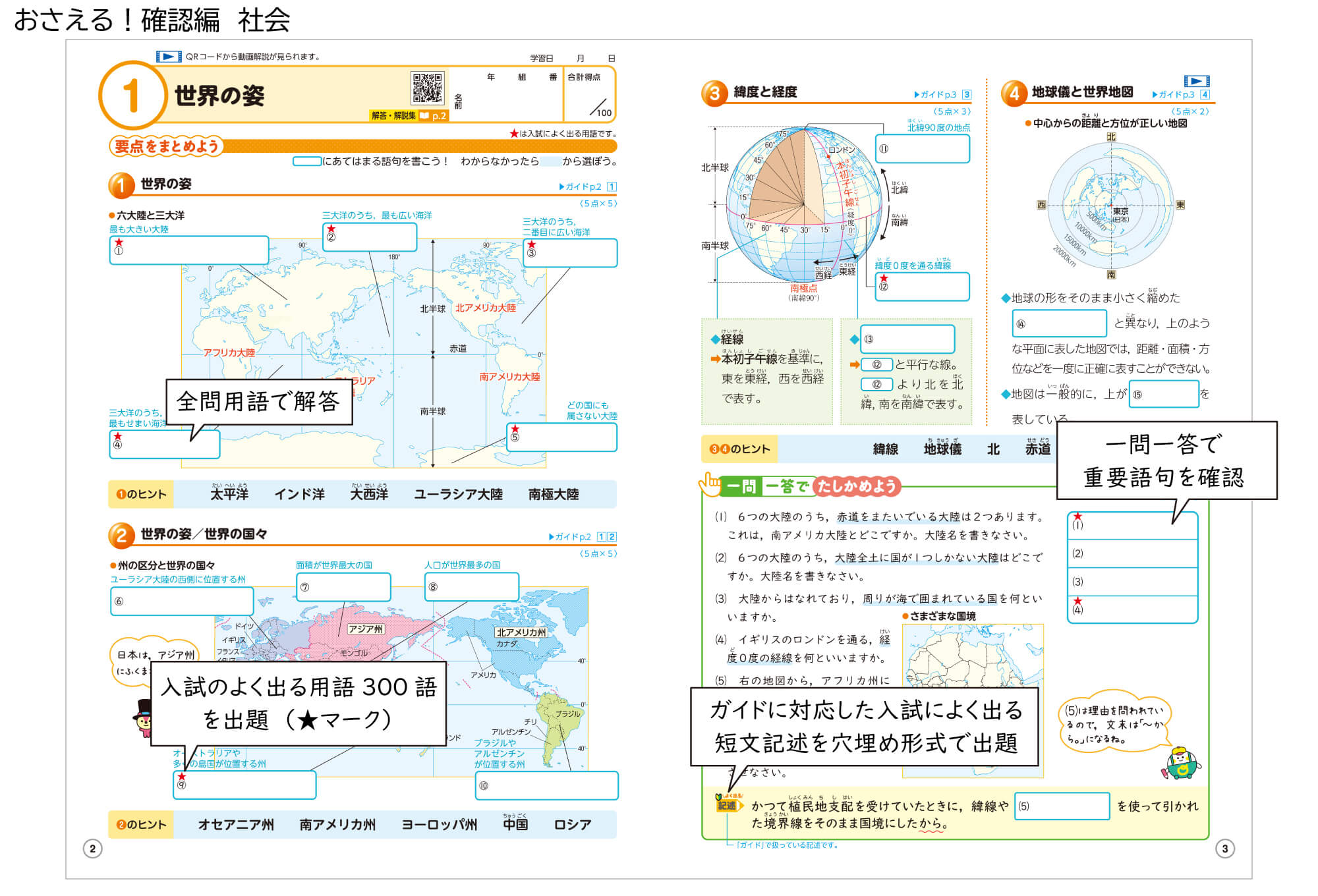The height and width of the screenshot is (896, 1318).
Task: Click answer box ⑨ for オーストラリアの州
Action: [244, 785]
